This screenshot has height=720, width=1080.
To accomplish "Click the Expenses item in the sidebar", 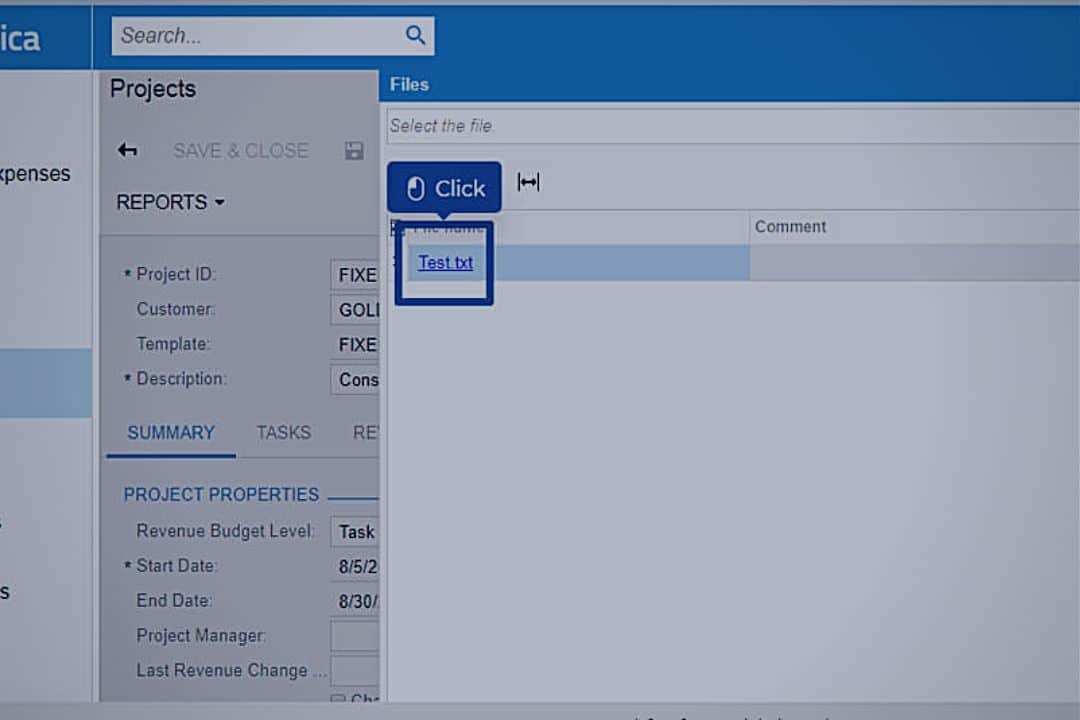I will pos(36,174).
